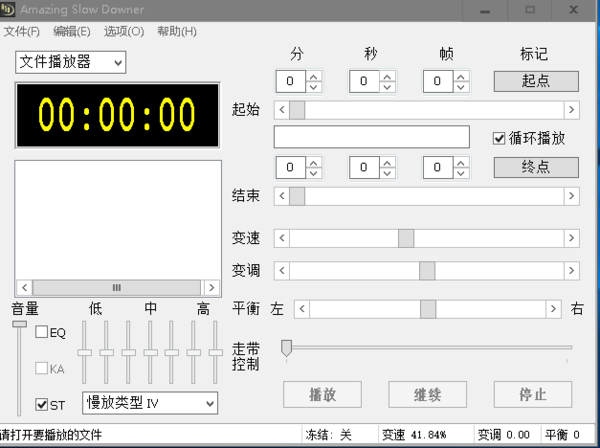
Task: Click the 停止 button
Action: [533, 394]
